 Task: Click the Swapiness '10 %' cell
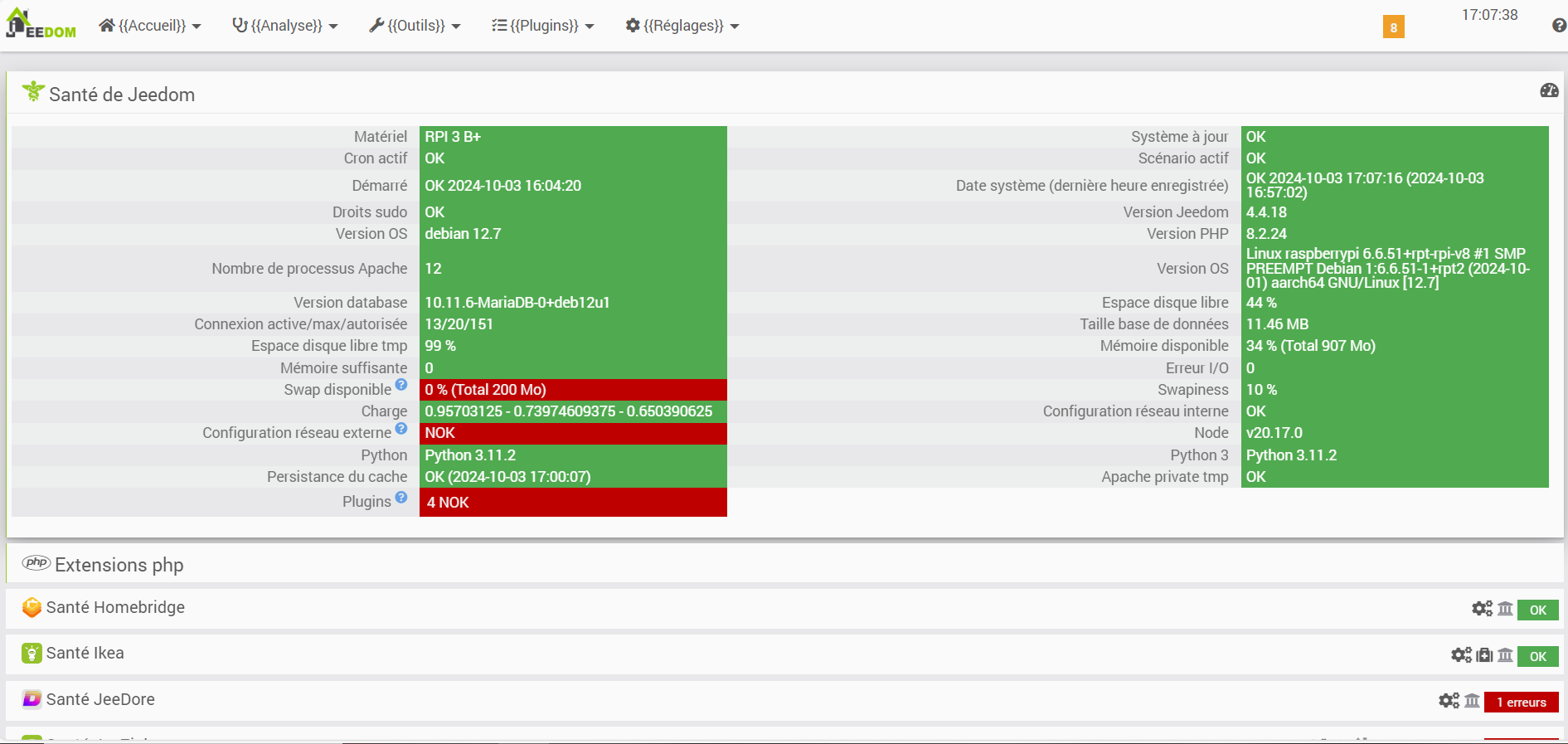click(x=1395, y=390)
